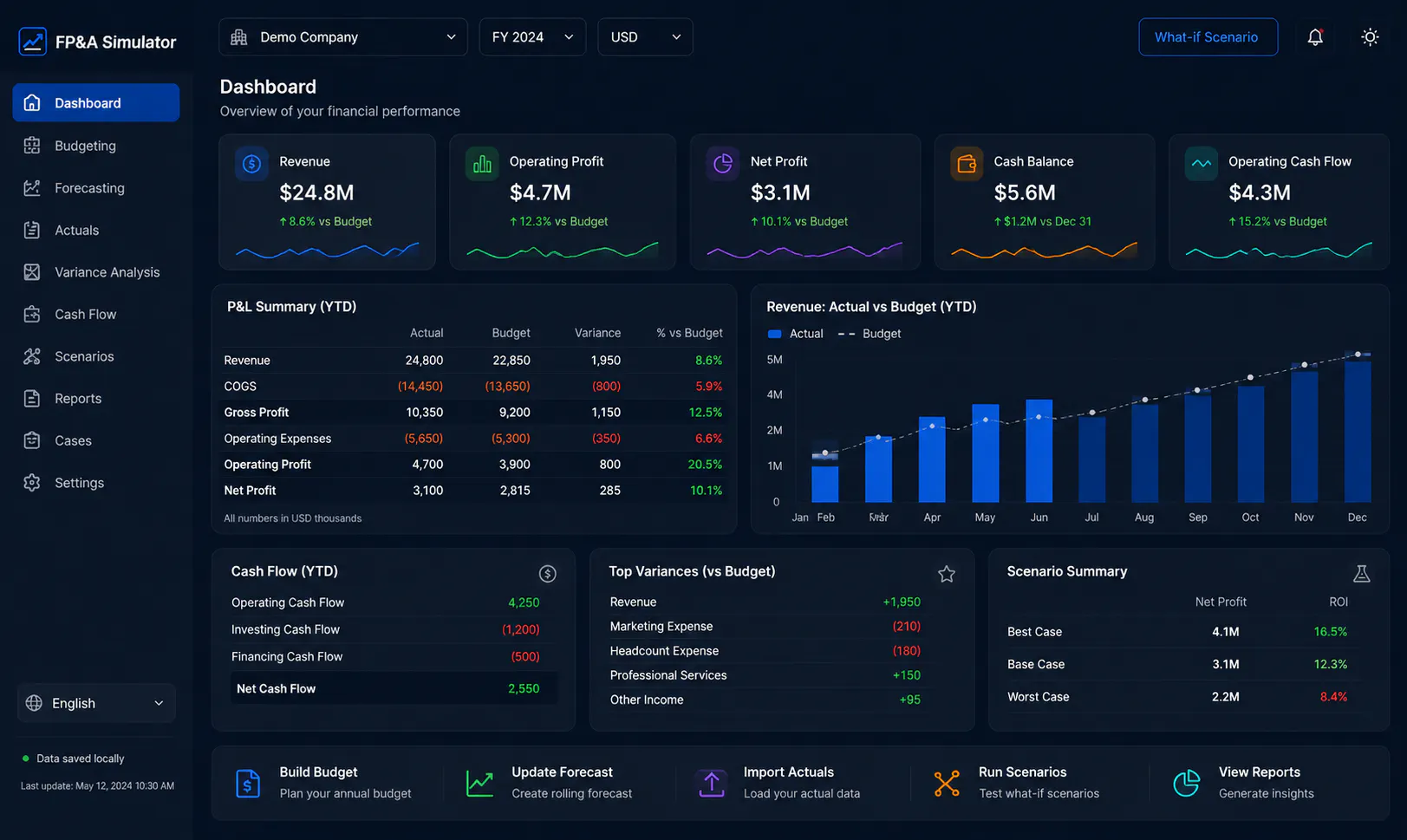The image size is (1407, 840).
Task: Open the USD currency dropdown
Action: tap(645, 37)
